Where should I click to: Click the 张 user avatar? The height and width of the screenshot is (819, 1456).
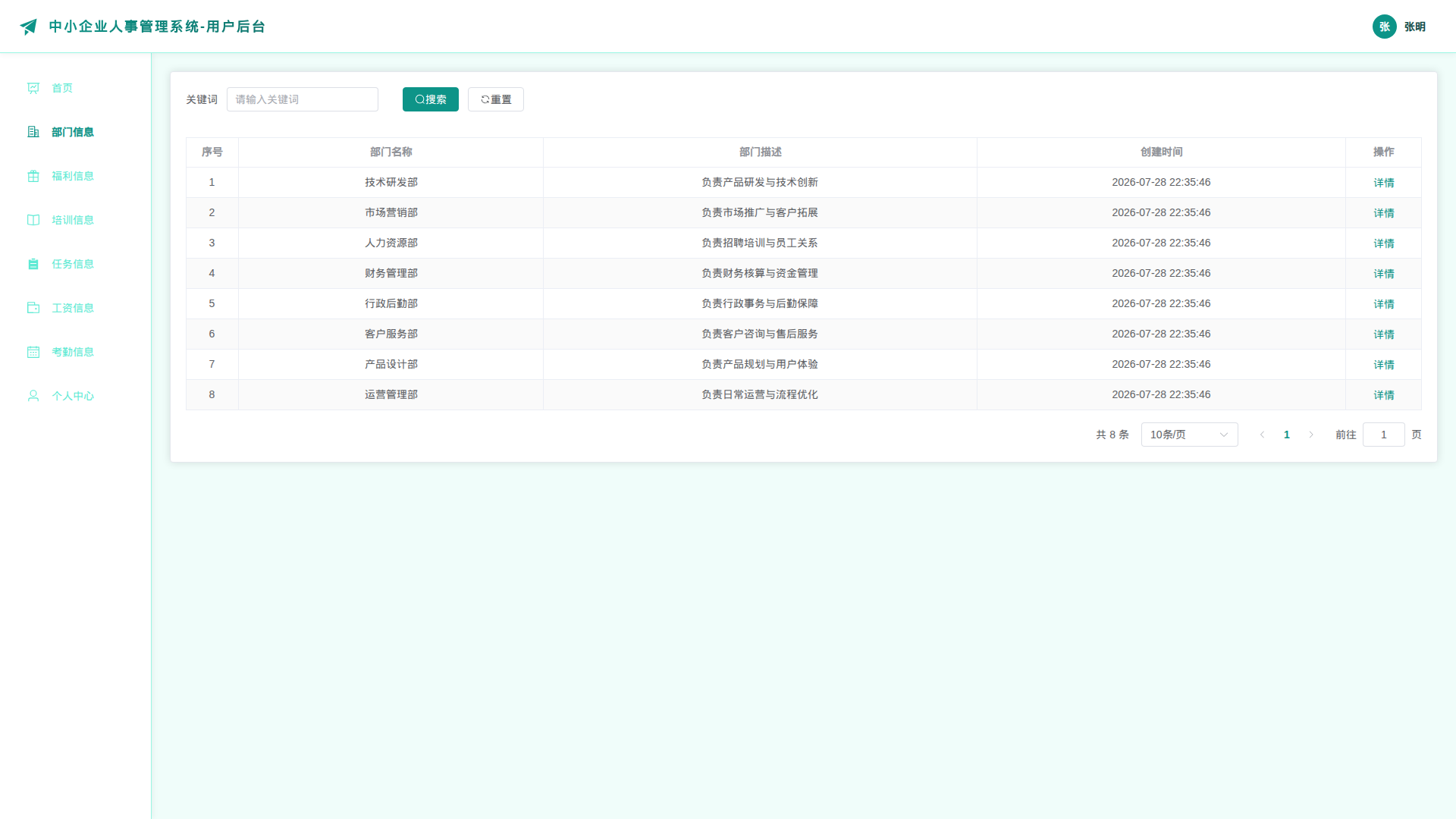pos(1385,27)
